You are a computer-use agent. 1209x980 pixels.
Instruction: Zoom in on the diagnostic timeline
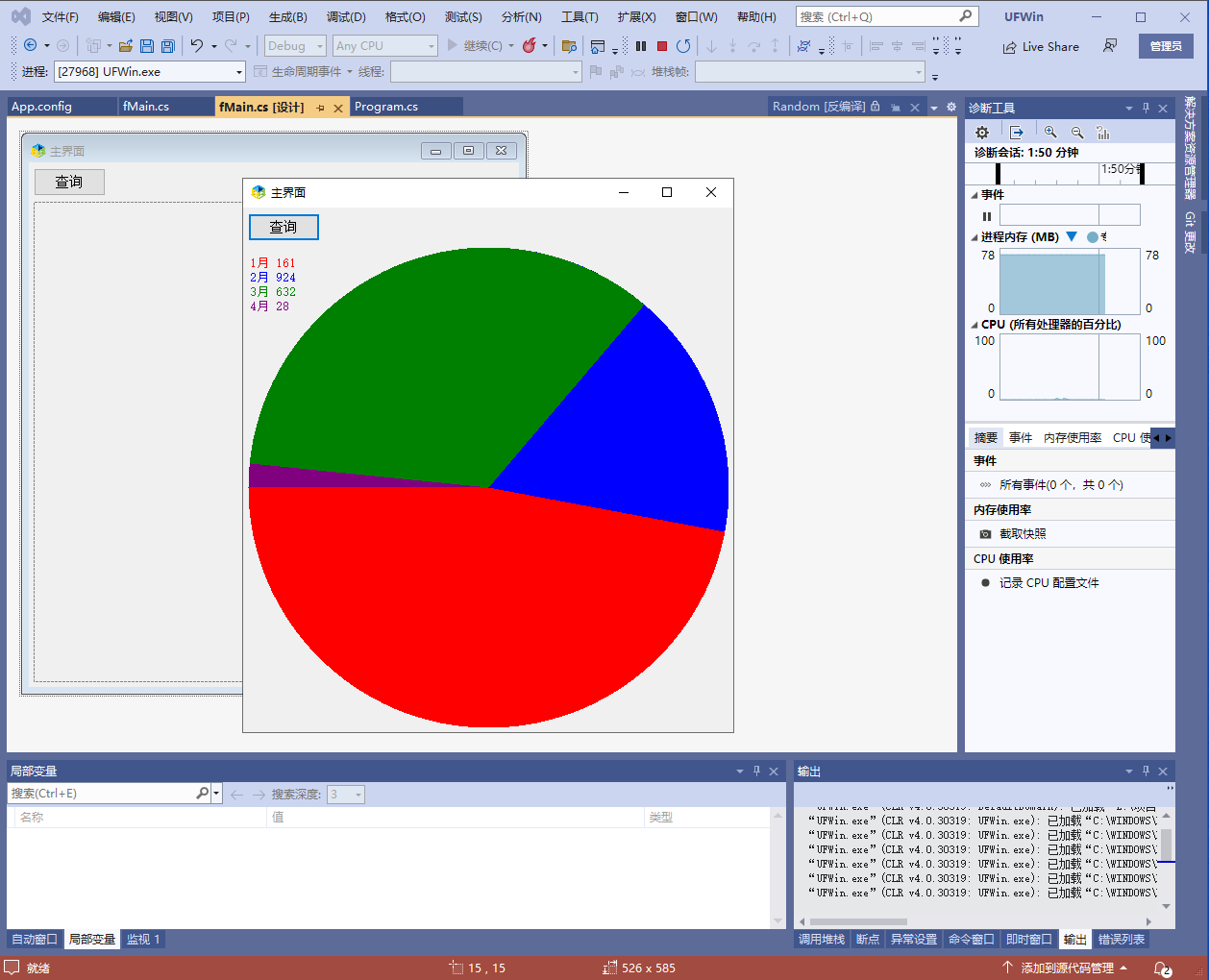1050,133
